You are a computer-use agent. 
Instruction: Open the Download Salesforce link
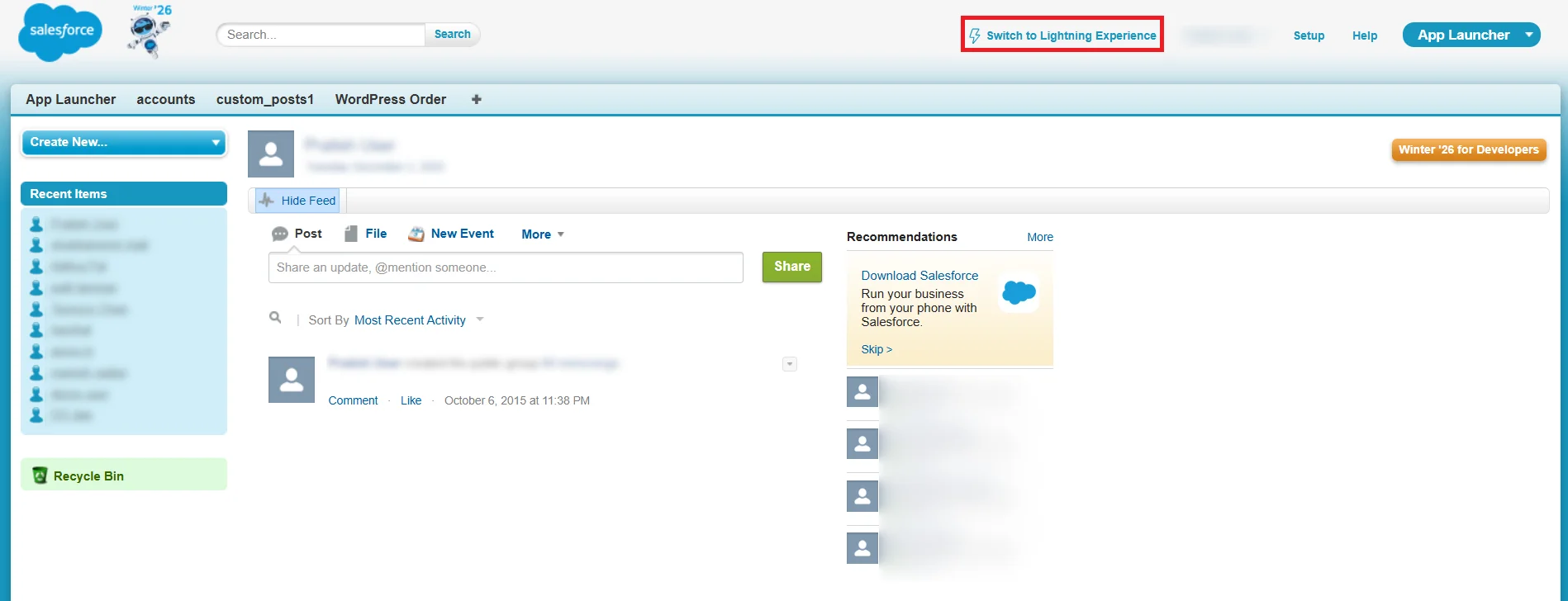pos(919,276)
